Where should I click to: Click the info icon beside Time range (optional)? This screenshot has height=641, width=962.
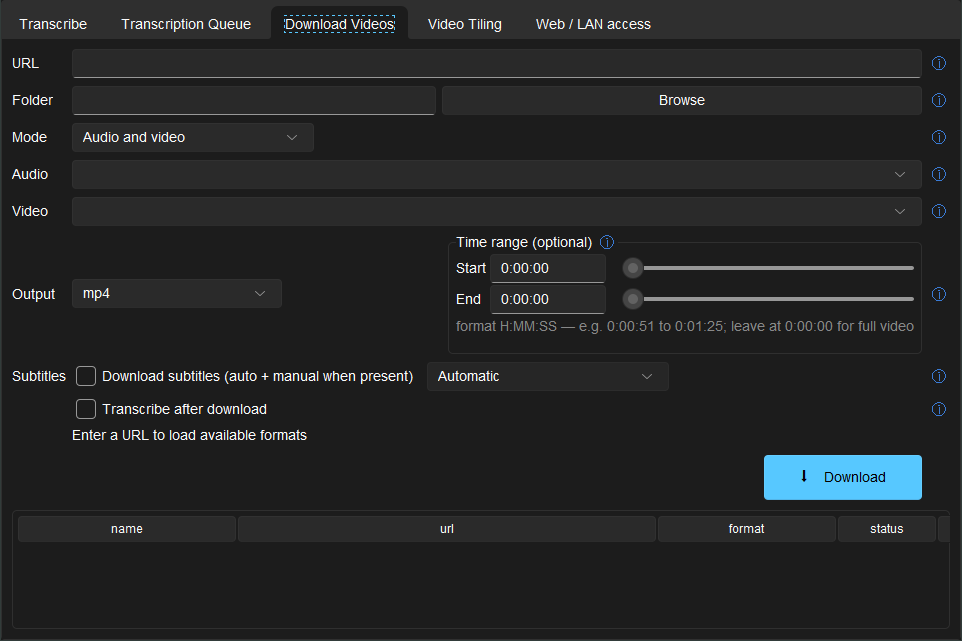pyautogui.click(x=607, y=242)
